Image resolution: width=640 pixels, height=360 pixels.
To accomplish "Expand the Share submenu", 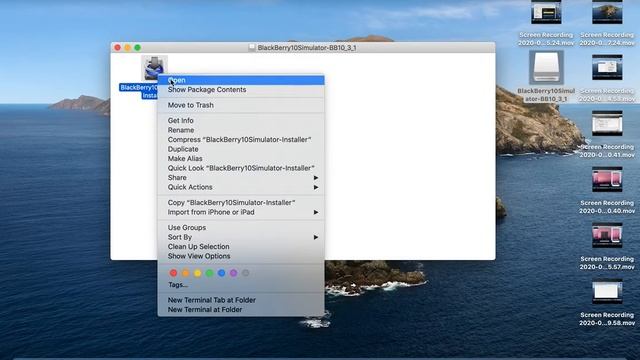I will 241,178.
